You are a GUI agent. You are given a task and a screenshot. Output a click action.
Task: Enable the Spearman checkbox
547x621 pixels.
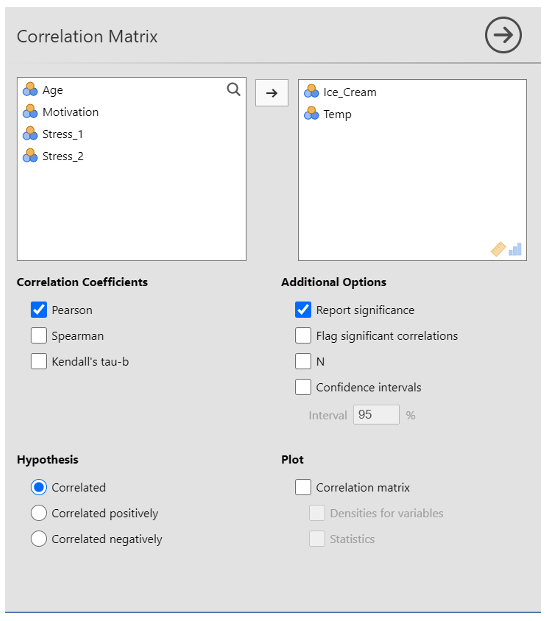coord(39,335)
